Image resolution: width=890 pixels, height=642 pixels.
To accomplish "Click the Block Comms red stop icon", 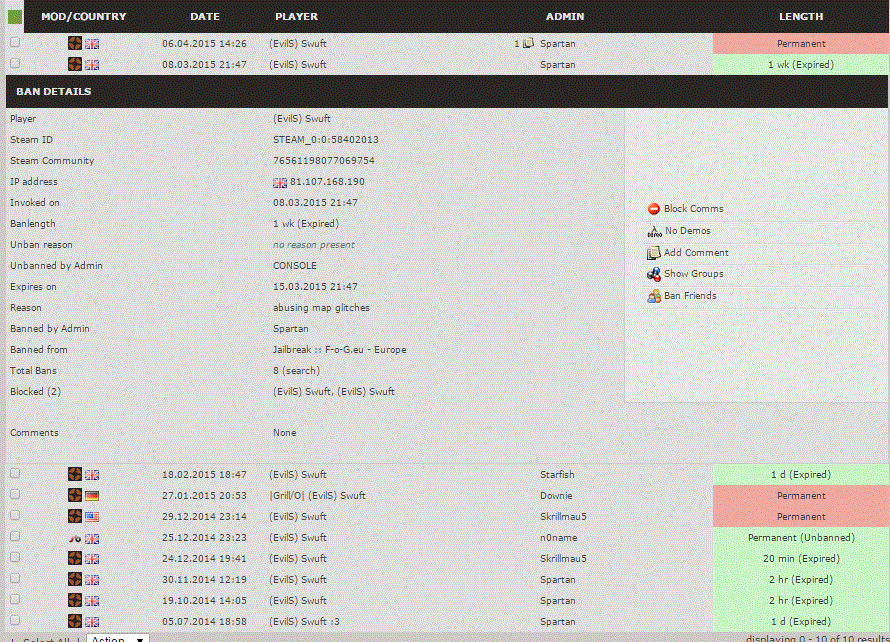I will coord(654,209).
